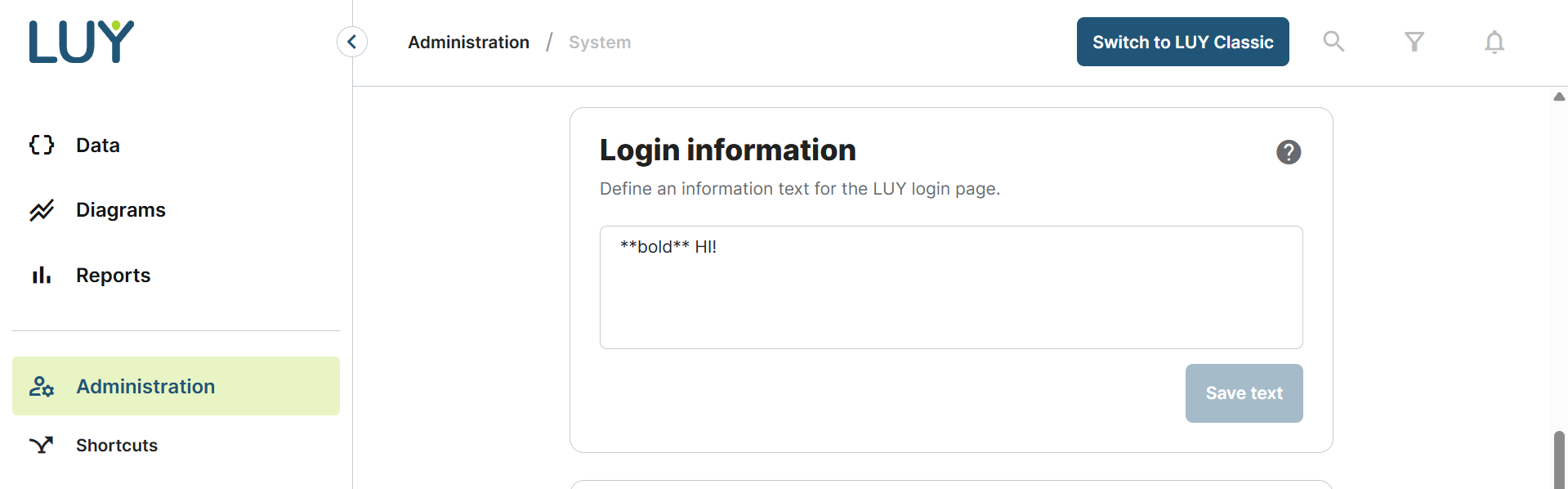Open search via the magnifier icon
Image resolution: width=1568 pixels, height=489 pixels.
[x=1333, y=42]
